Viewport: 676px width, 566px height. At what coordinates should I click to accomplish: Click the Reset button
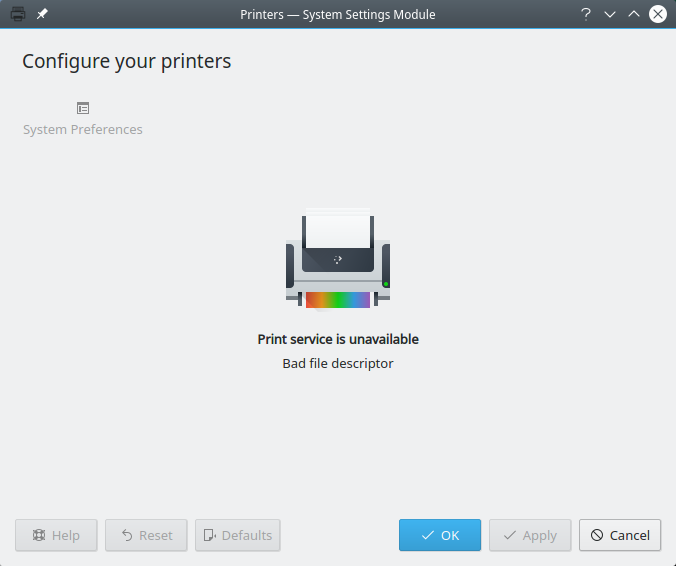click(146, 535)
